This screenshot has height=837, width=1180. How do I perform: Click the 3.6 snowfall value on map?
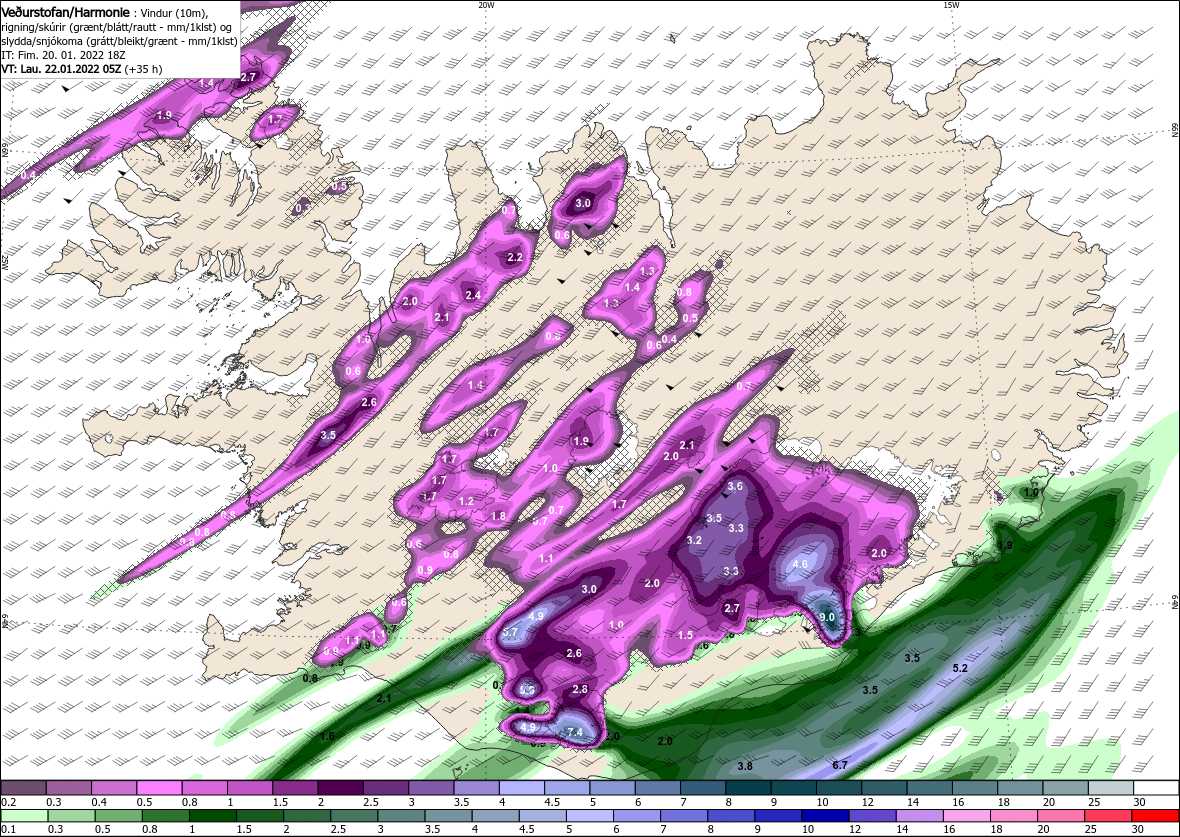735,486
